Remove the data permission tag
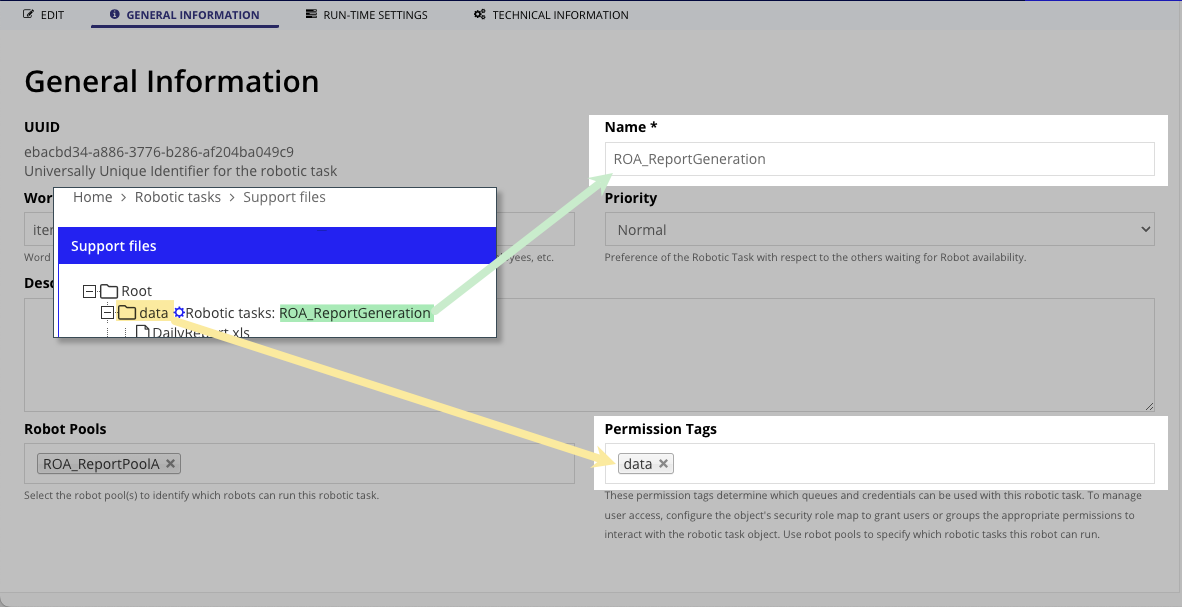Screen dimensions: 1182x607 663,464
